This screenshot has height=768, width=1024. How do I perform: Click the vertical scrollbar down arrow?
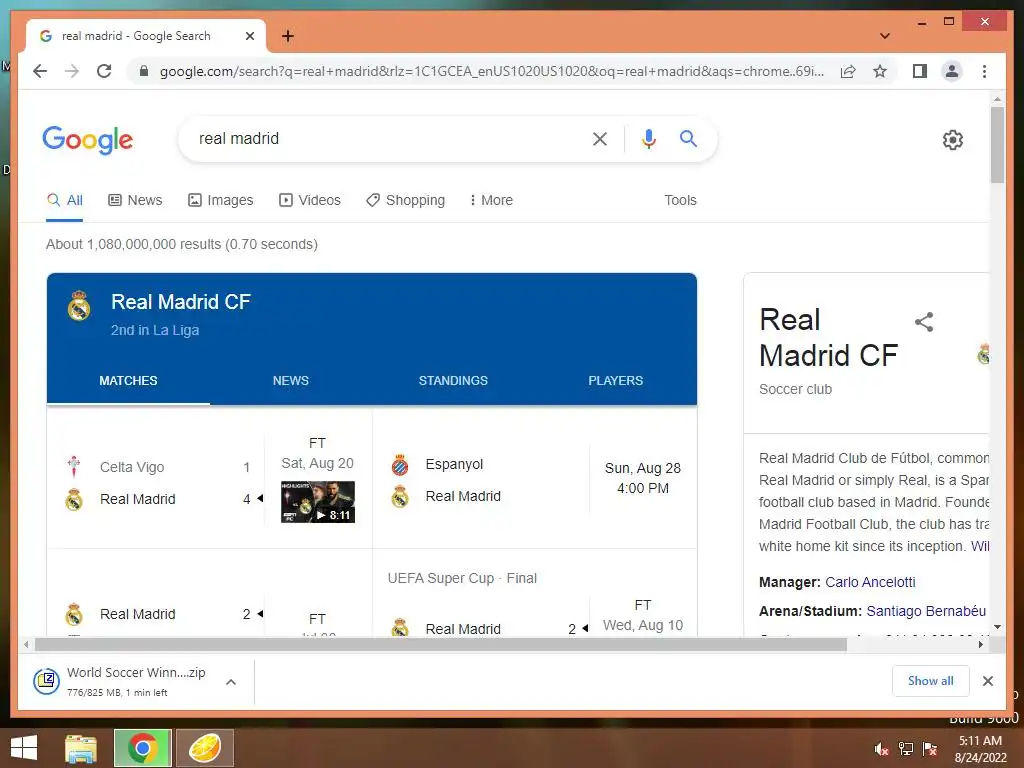[997, 627]
